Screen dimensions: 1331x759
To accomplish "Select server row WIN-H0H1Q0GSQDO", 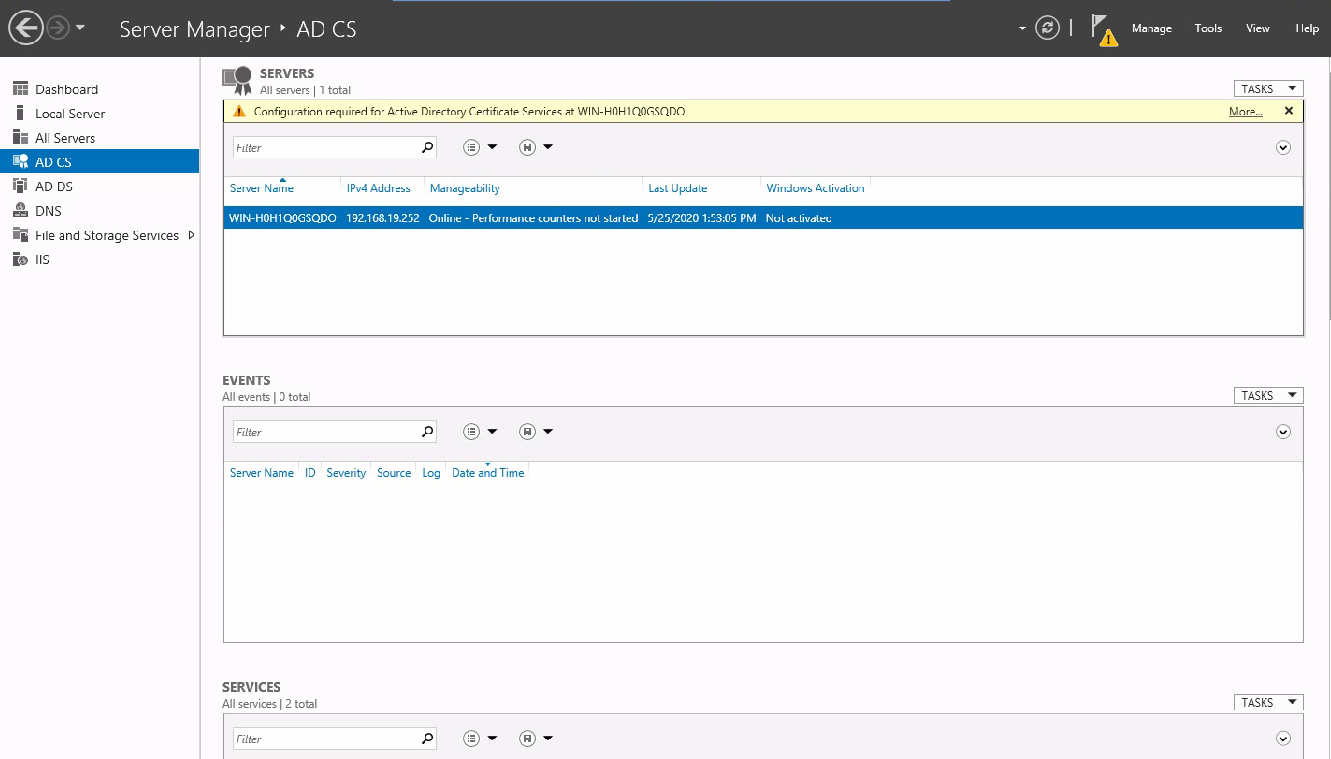I will (x=763, y=218).
